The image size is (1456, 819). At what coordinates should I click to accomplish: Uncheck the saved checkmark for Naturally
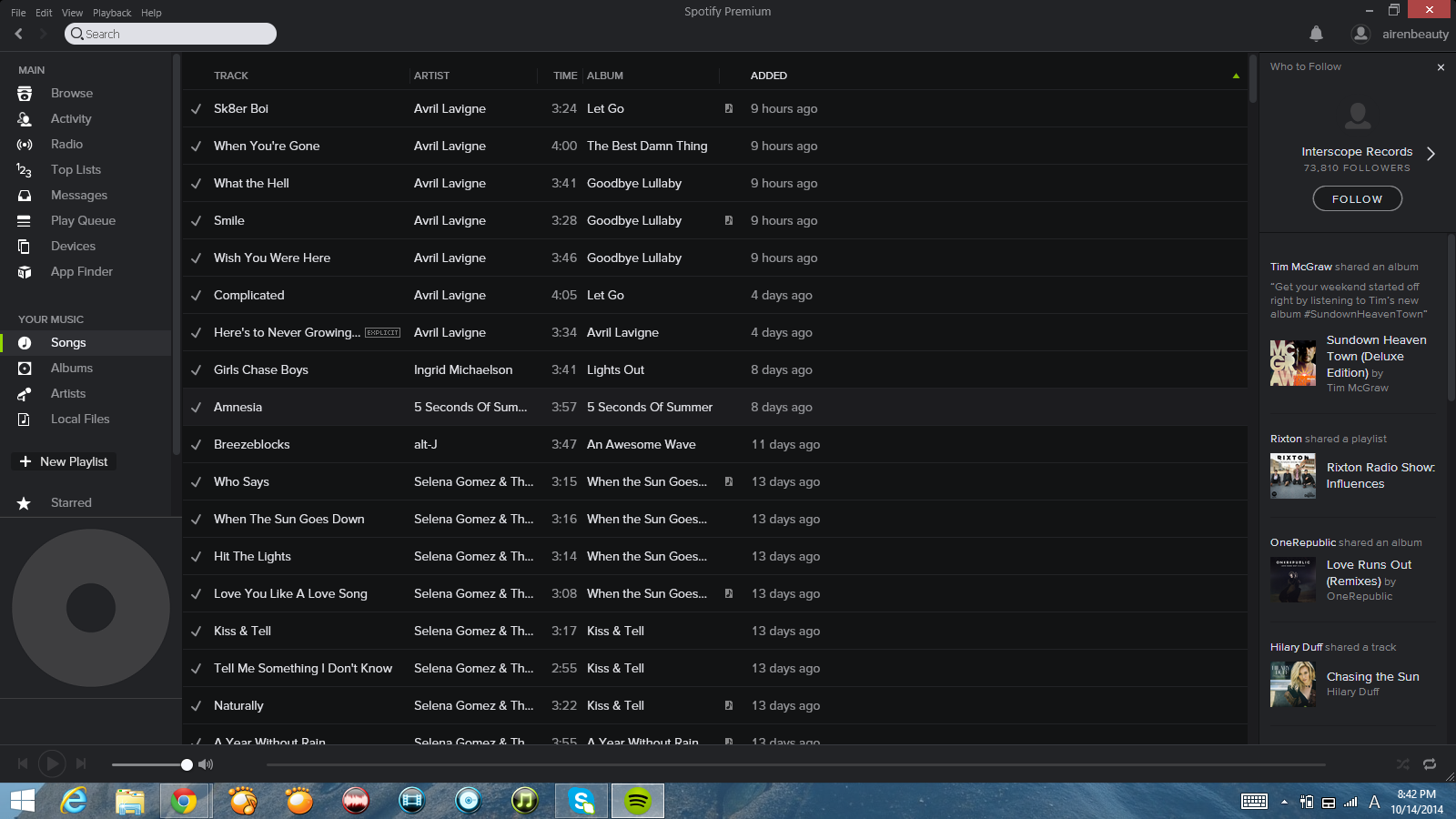click(x=196, y=706)
